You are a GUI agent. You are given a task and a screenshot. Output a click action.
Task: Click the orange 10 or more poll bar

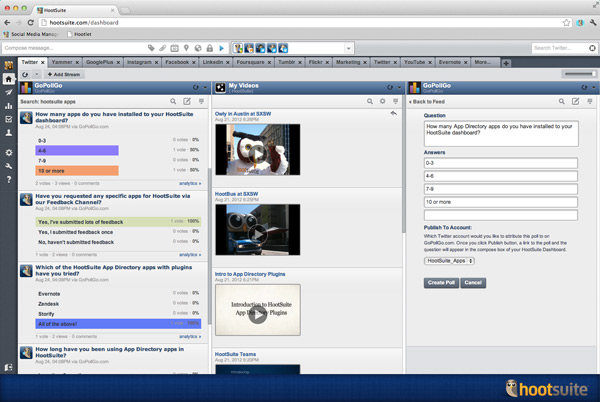point(77,171)
